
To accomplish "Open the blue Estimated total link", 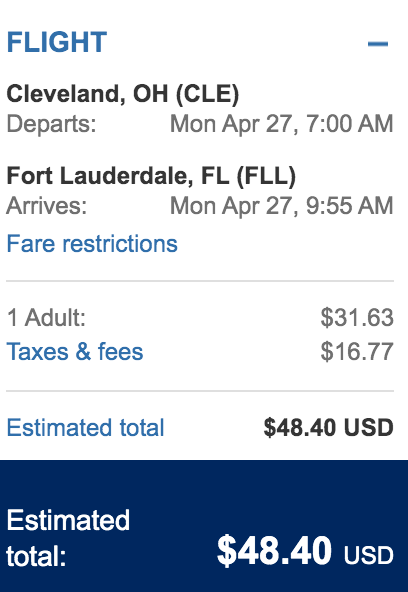I will point(85,428).
